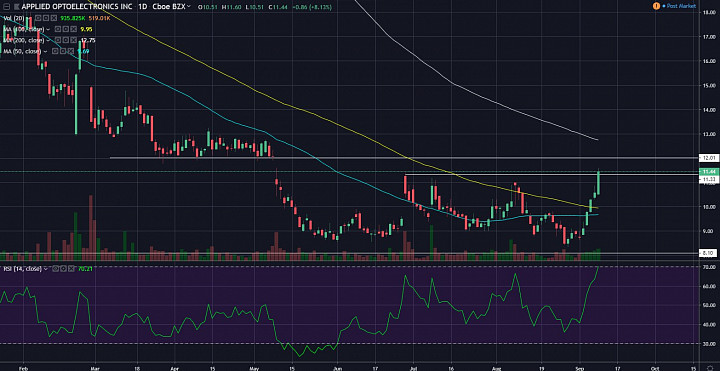
Task: Open settings for the RSI indicator
Action: coord(63,269)
